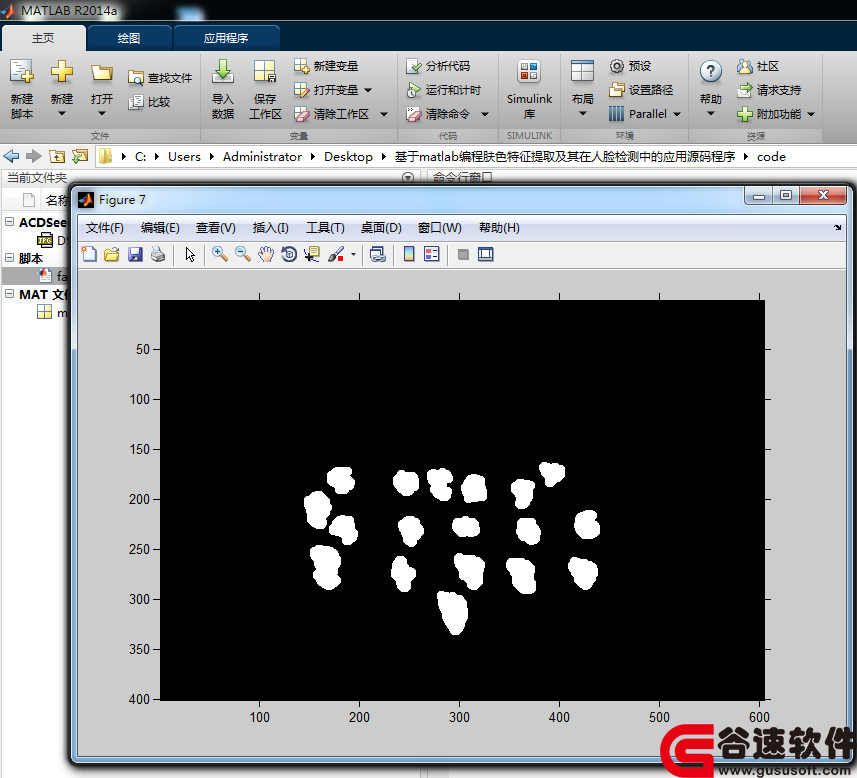
Task: Print the figure using printer icon
Action: click(158, 254)
